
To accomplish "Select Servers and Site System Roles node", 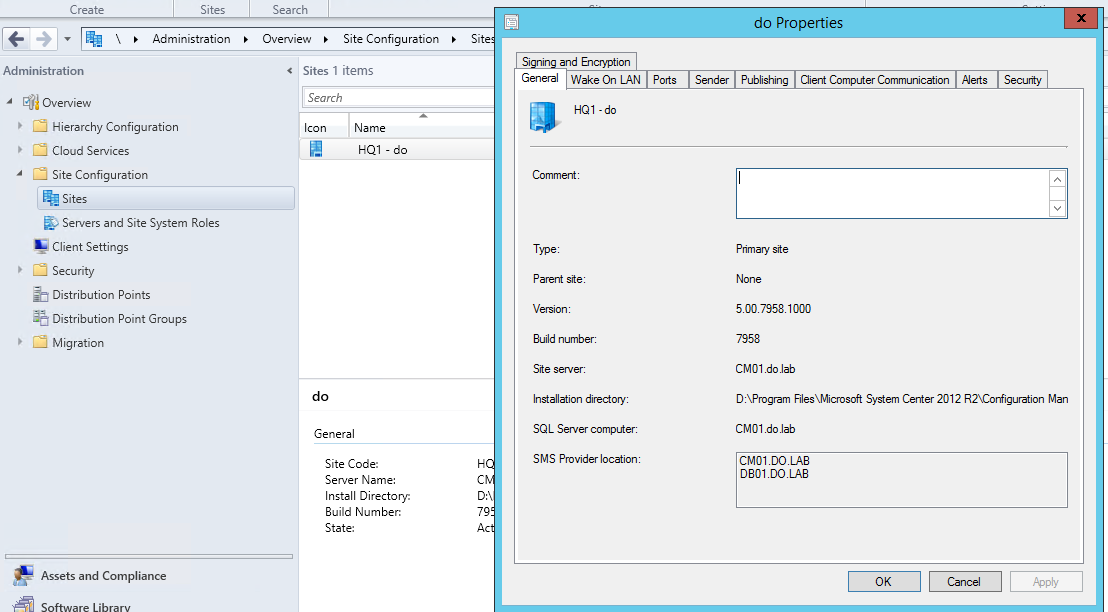I will [141, 223].
